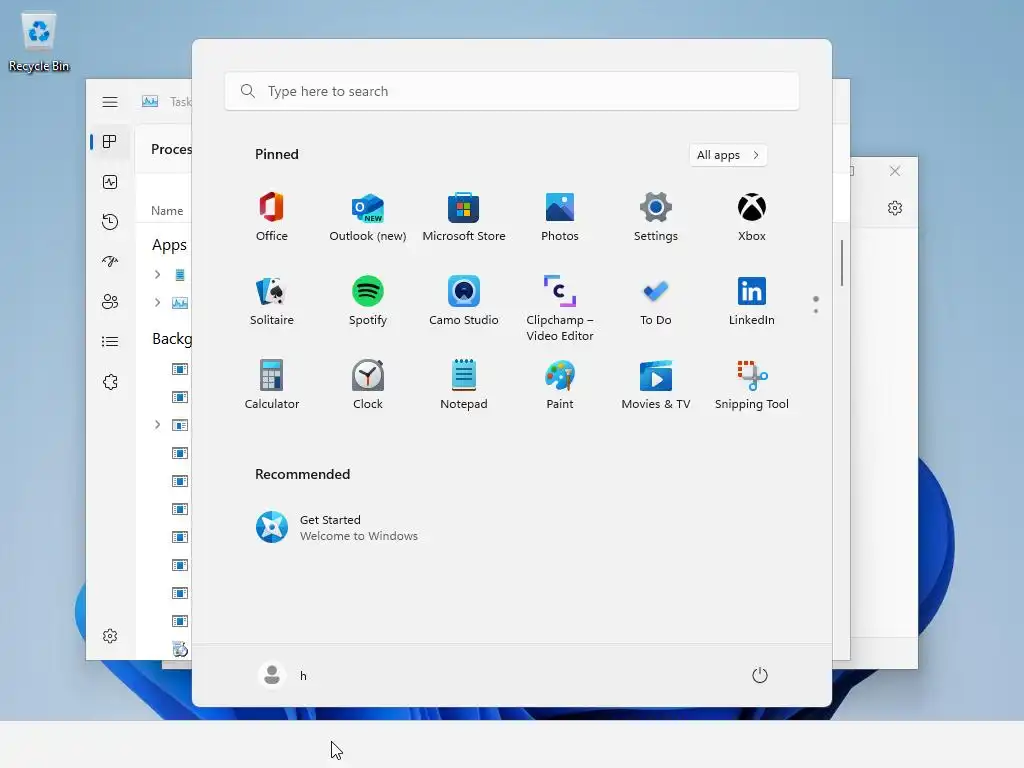Image resolution: width=1024 pixels, height=768 pixels.
Task: Launch Spotify
Action: pos(368,301)
